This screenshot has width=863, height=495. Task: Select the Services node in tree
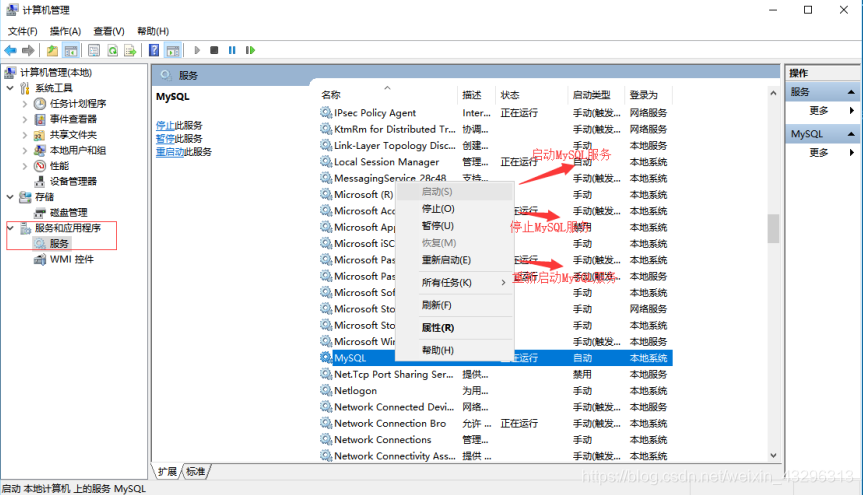point(59,243)
